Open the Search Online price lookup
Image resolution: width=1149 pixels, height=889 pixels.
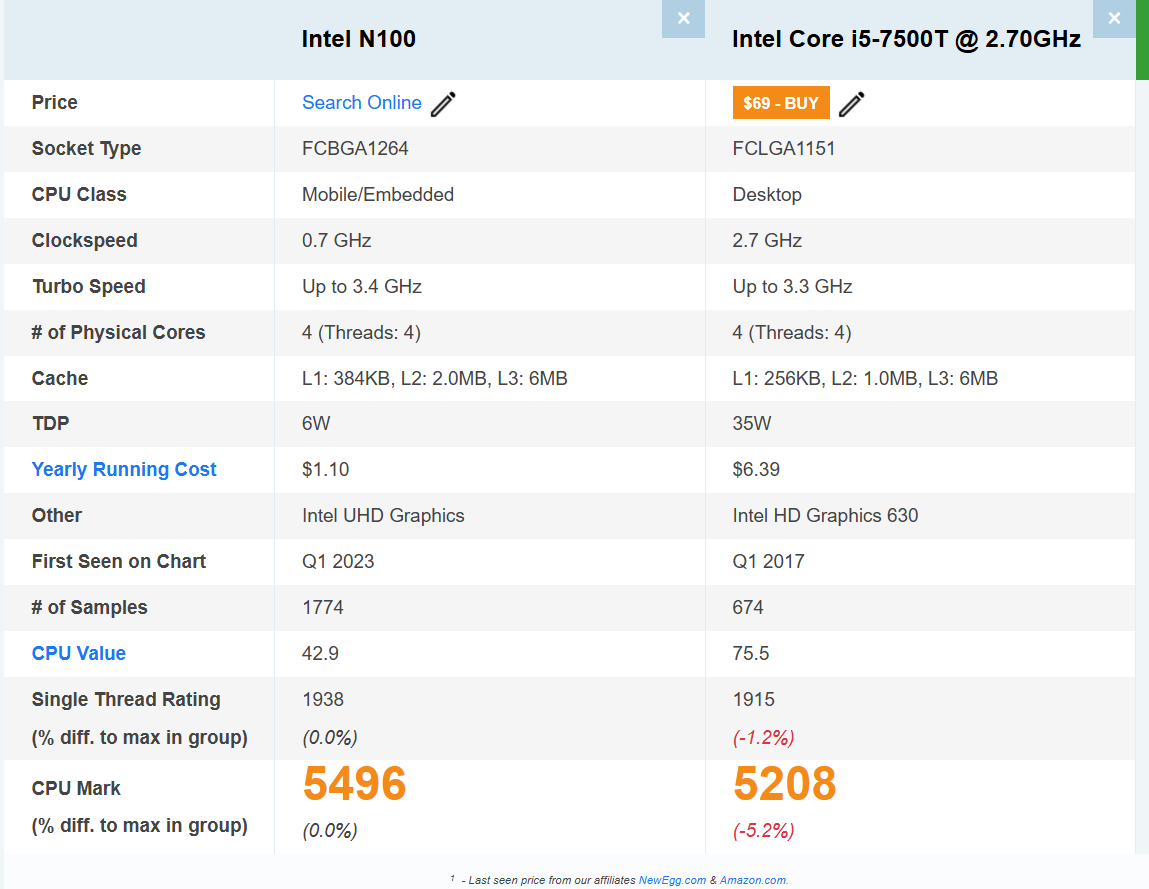[x=362, y=103]
